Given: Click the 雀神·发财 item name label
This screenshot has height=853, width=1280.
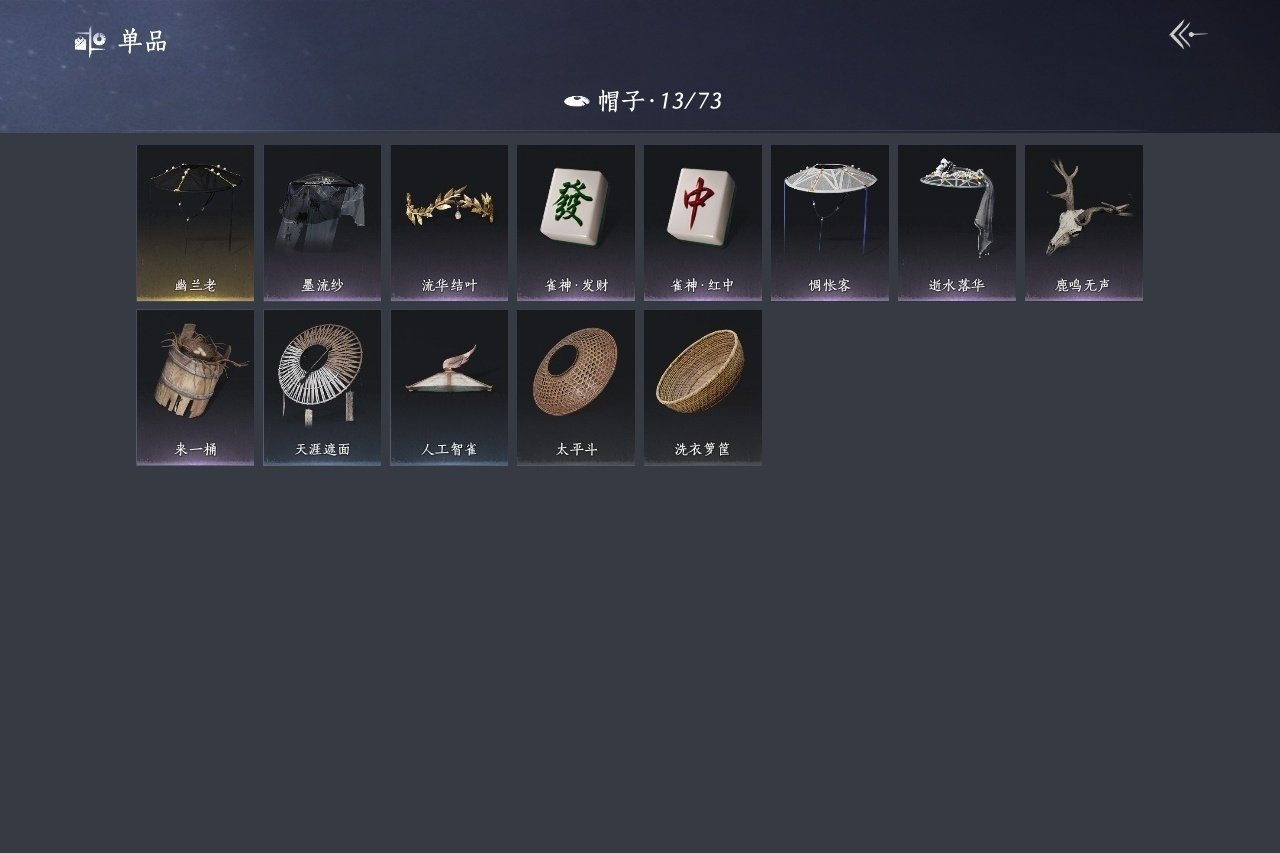Looking at the screenshot, I should [576, 285].
